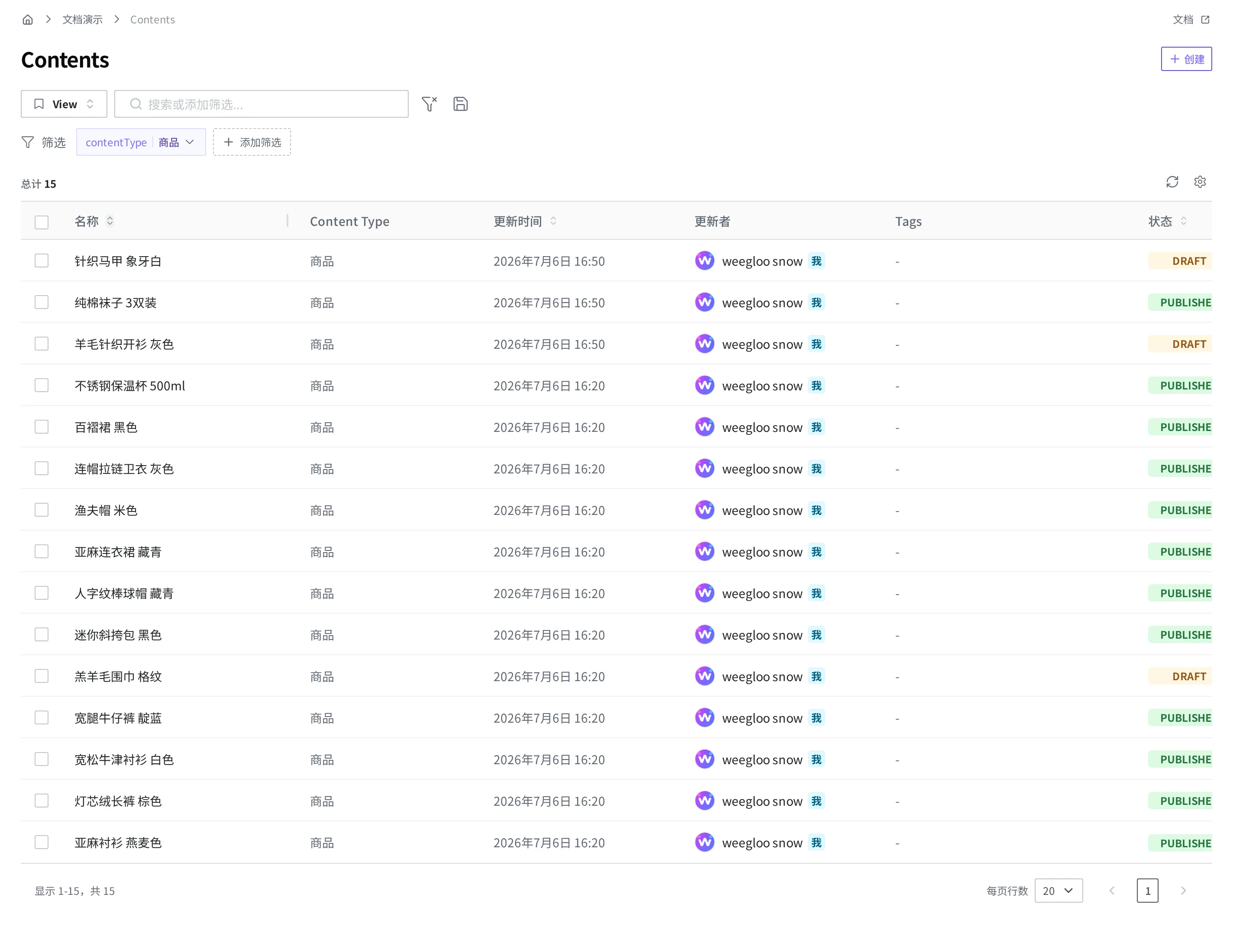This screenshot has height=952, width=1233.
Task: Refresh the contents table
Action: point(1172,182)
